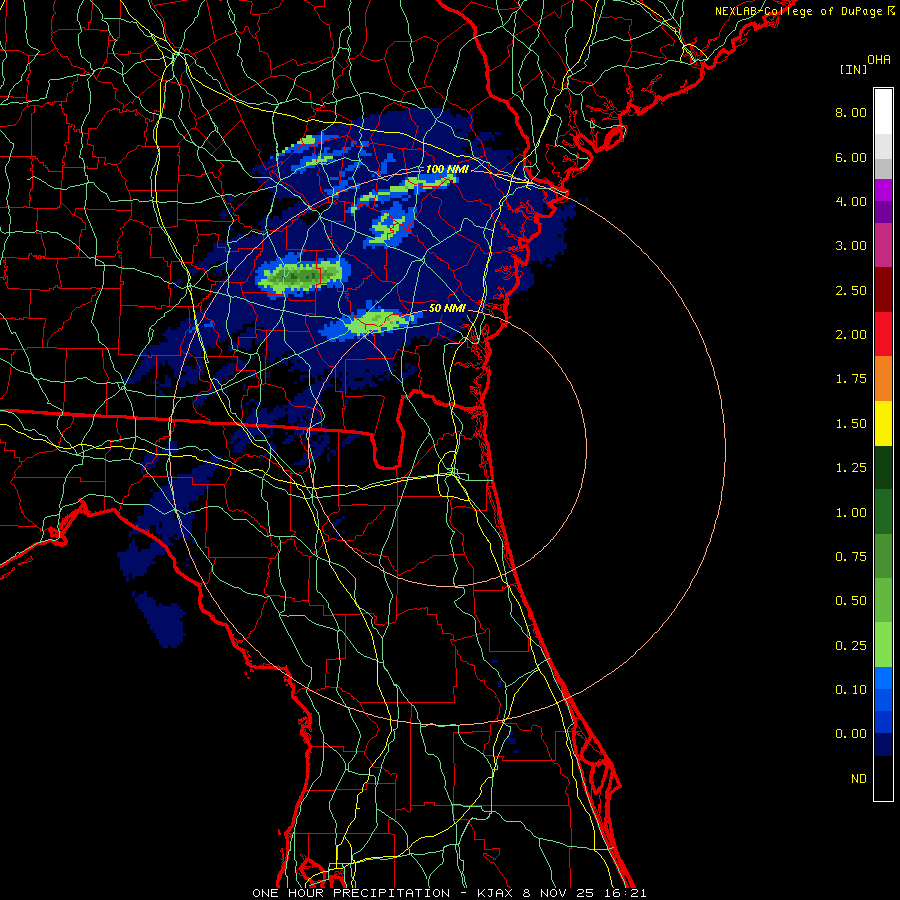Click the '50 NMI' range ring label
Viewport: 900px width, 900px height.
pos(447,308)
